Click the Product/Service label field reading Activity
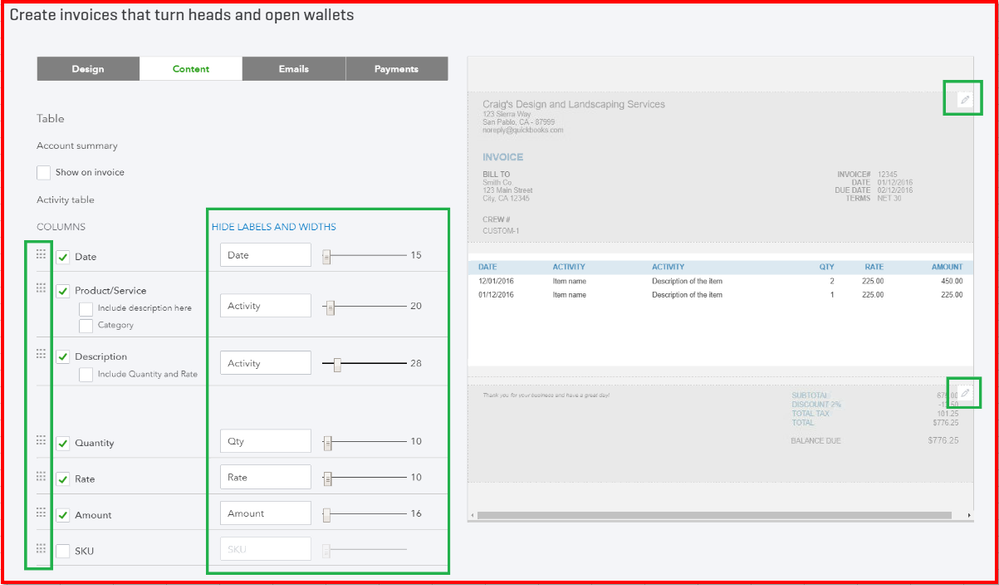 [266, 306]
